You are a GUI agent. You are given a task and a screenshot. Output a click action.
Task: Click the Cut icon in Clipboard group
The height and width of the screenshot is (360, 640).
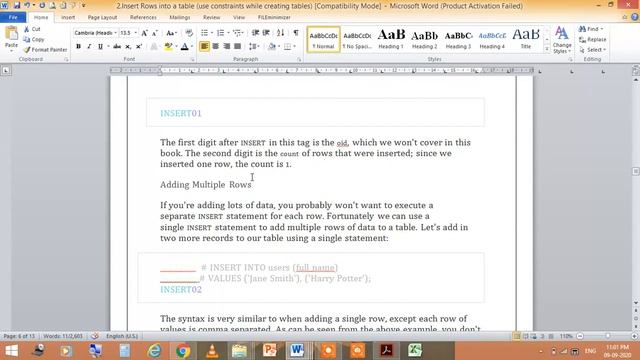[x=27, y=29]
